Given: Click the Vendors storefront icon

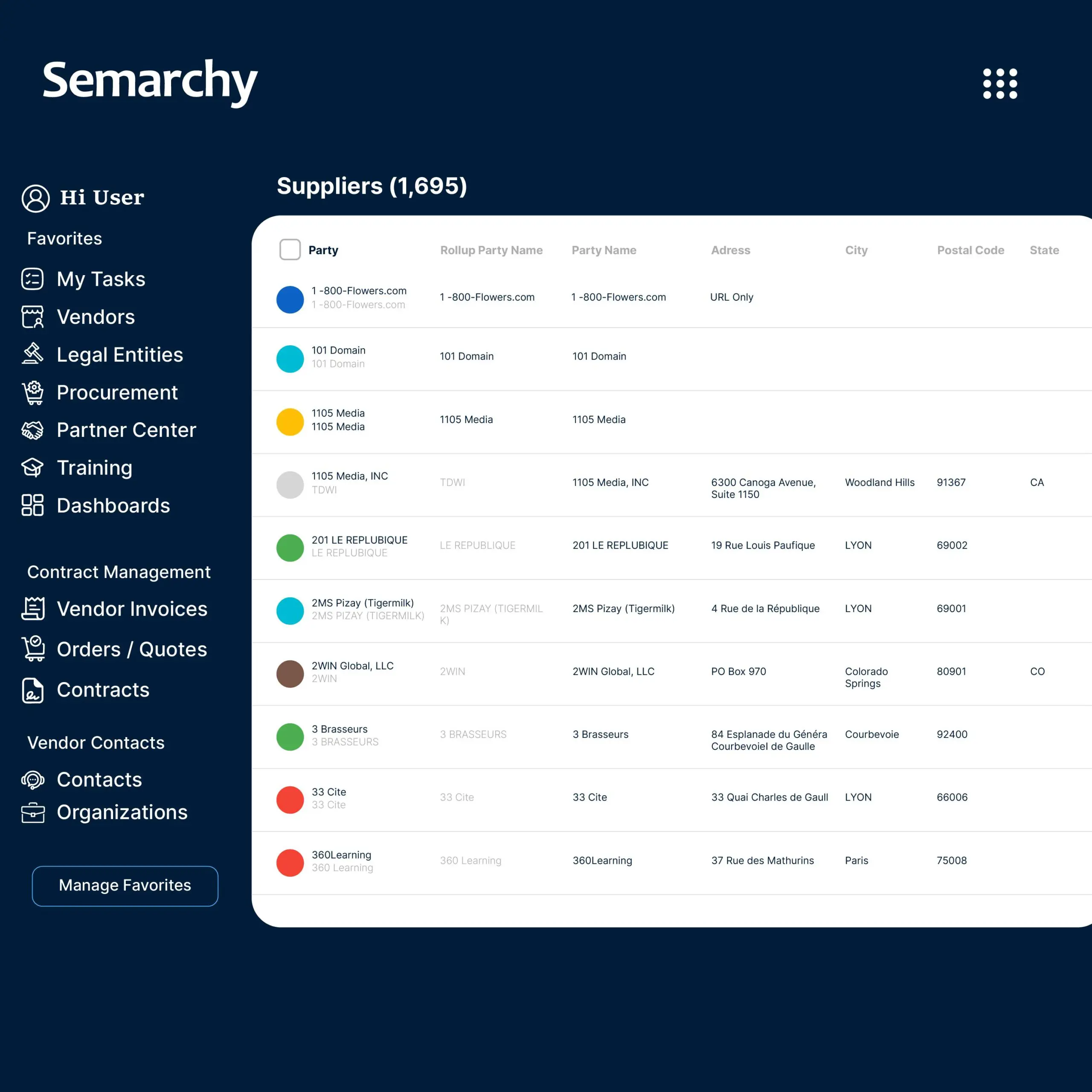Looking at the screenshot, I should point(32,317).
